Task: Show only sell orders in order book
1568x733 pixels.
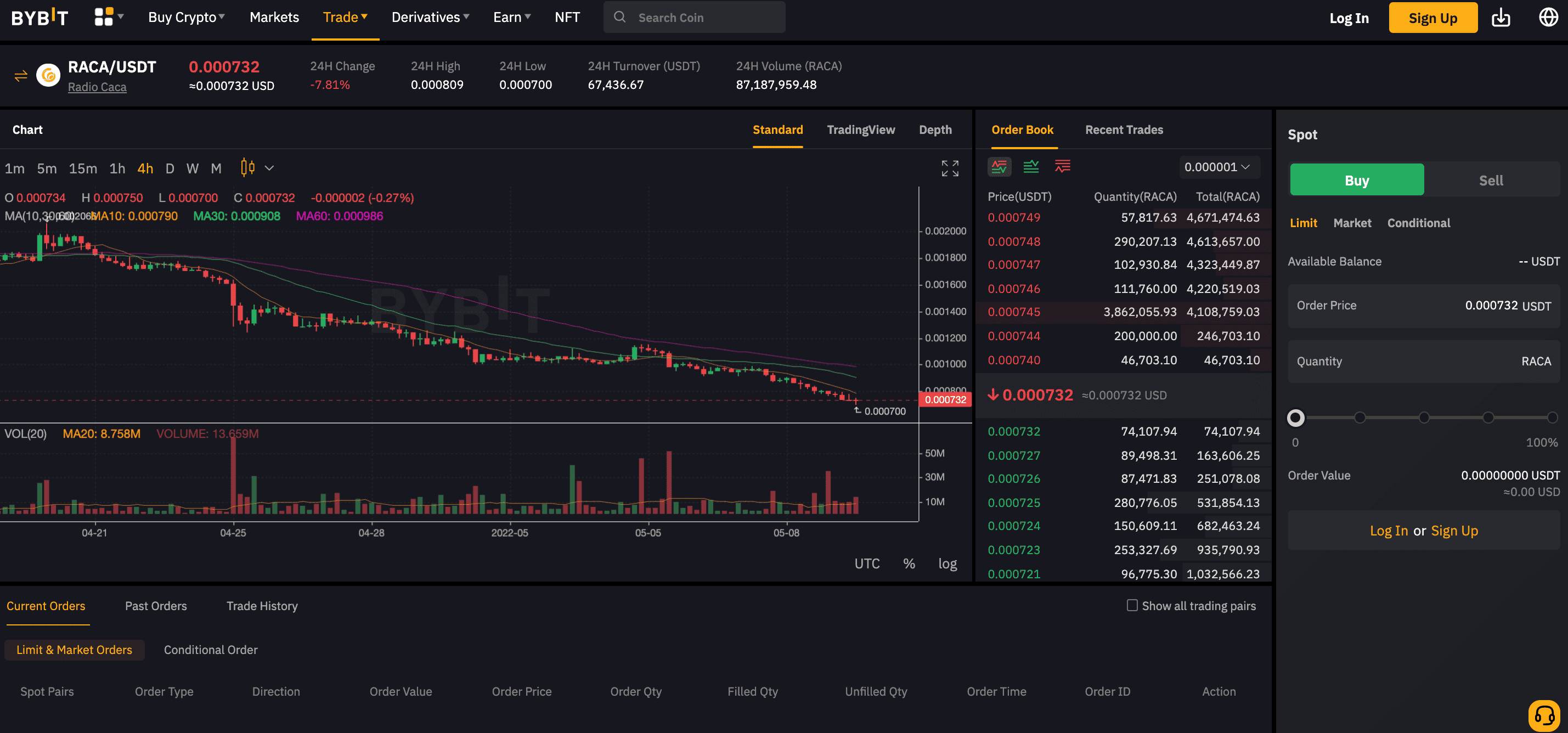Action: [x=1062, y=166]
